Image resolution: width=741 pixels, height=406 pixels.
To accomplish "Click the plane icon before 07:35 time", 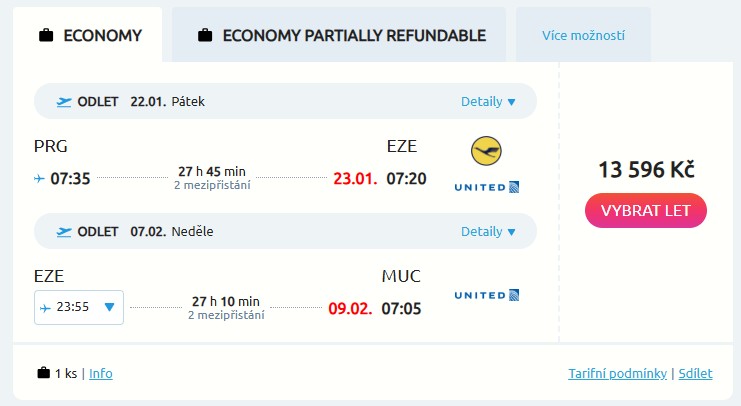I will [39, 179].
